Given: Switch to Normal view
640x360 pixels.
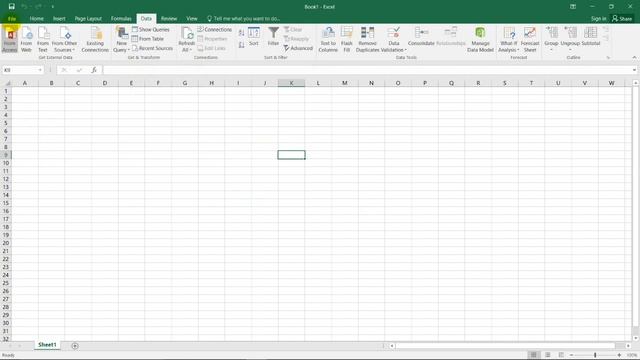Looking at the screenshot, I should [x=533, y=355].
